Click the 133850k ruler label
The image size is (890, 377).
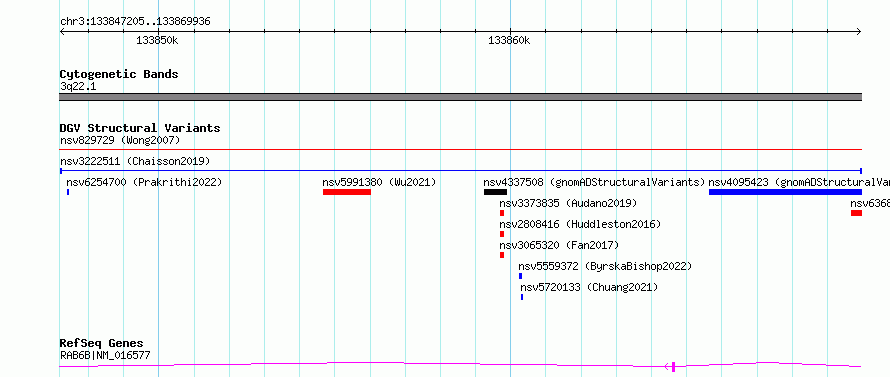(x=157, y=41)
